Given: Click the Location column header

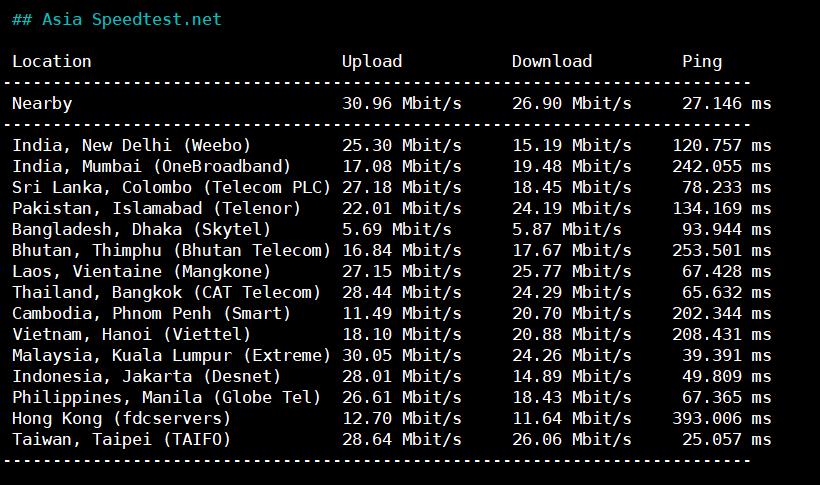Looking at the screenshot, I should [52, 61].
